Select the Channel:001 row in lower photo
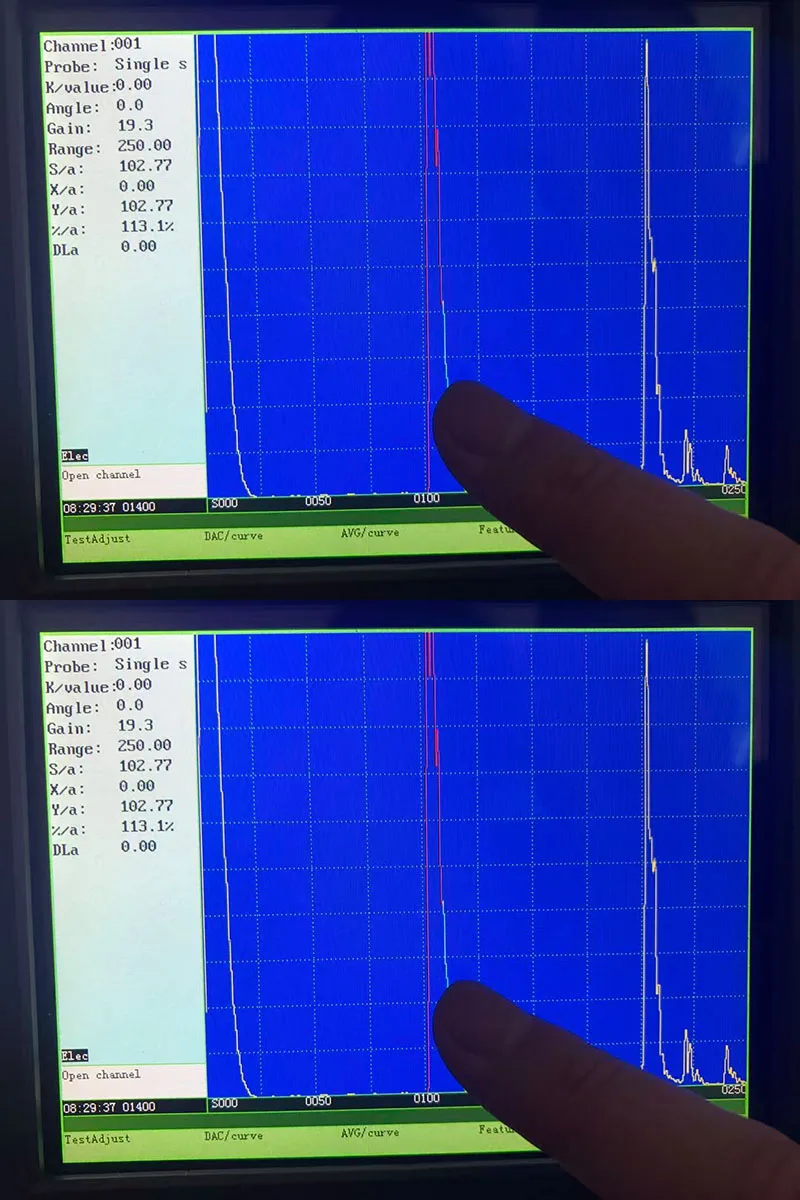Image resolution: width=800 pixels, height=1200 pixels. coord(93,645)
